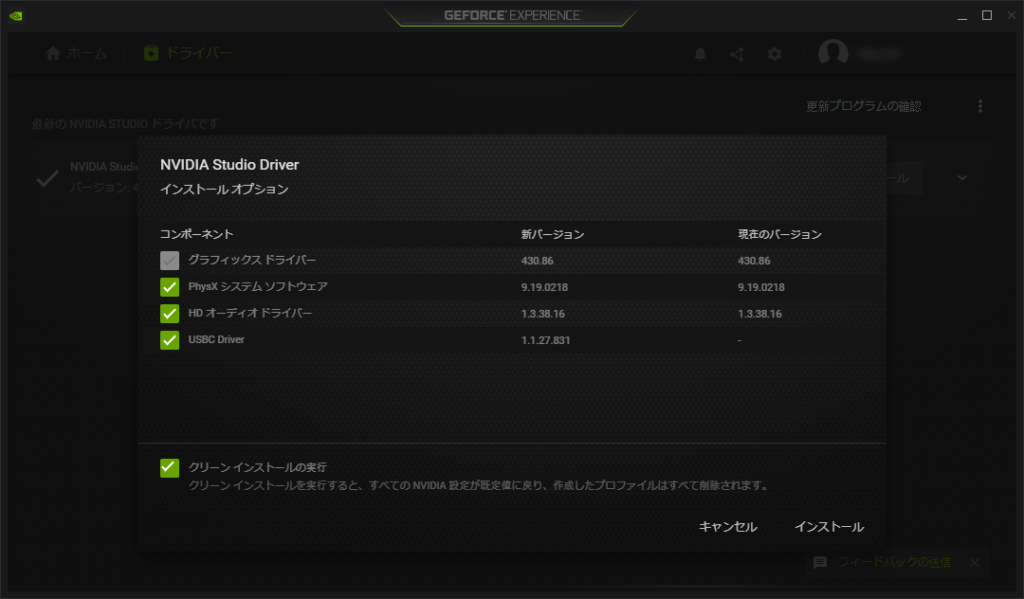The width and height of the screenshot is (1024, 599).
Task: Uncheck HD オーディオ ドライバー checkbox
Action: (169, 314)
